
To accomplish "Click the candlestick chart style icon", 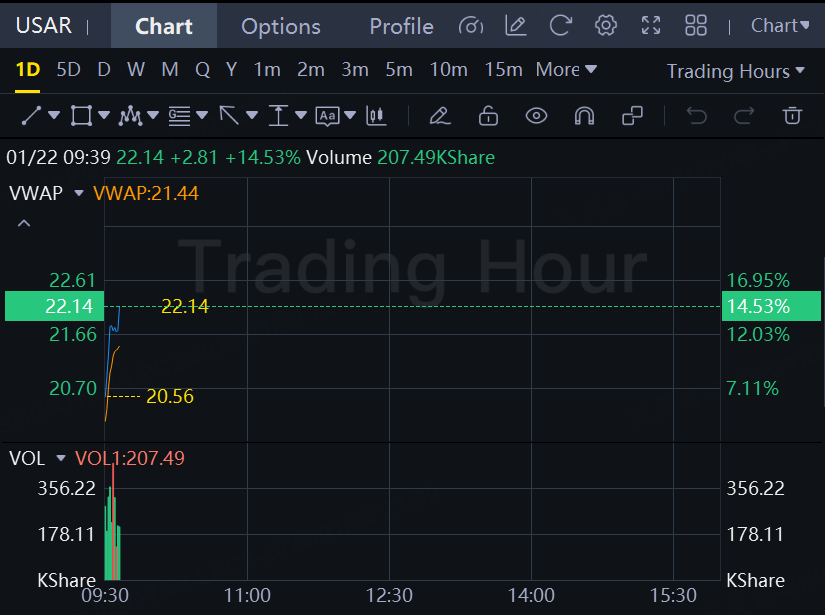I will tap(376, 116).
